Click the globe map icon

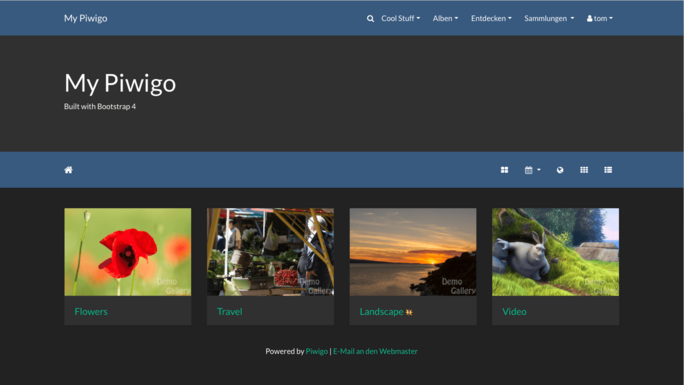click(560, 170)
